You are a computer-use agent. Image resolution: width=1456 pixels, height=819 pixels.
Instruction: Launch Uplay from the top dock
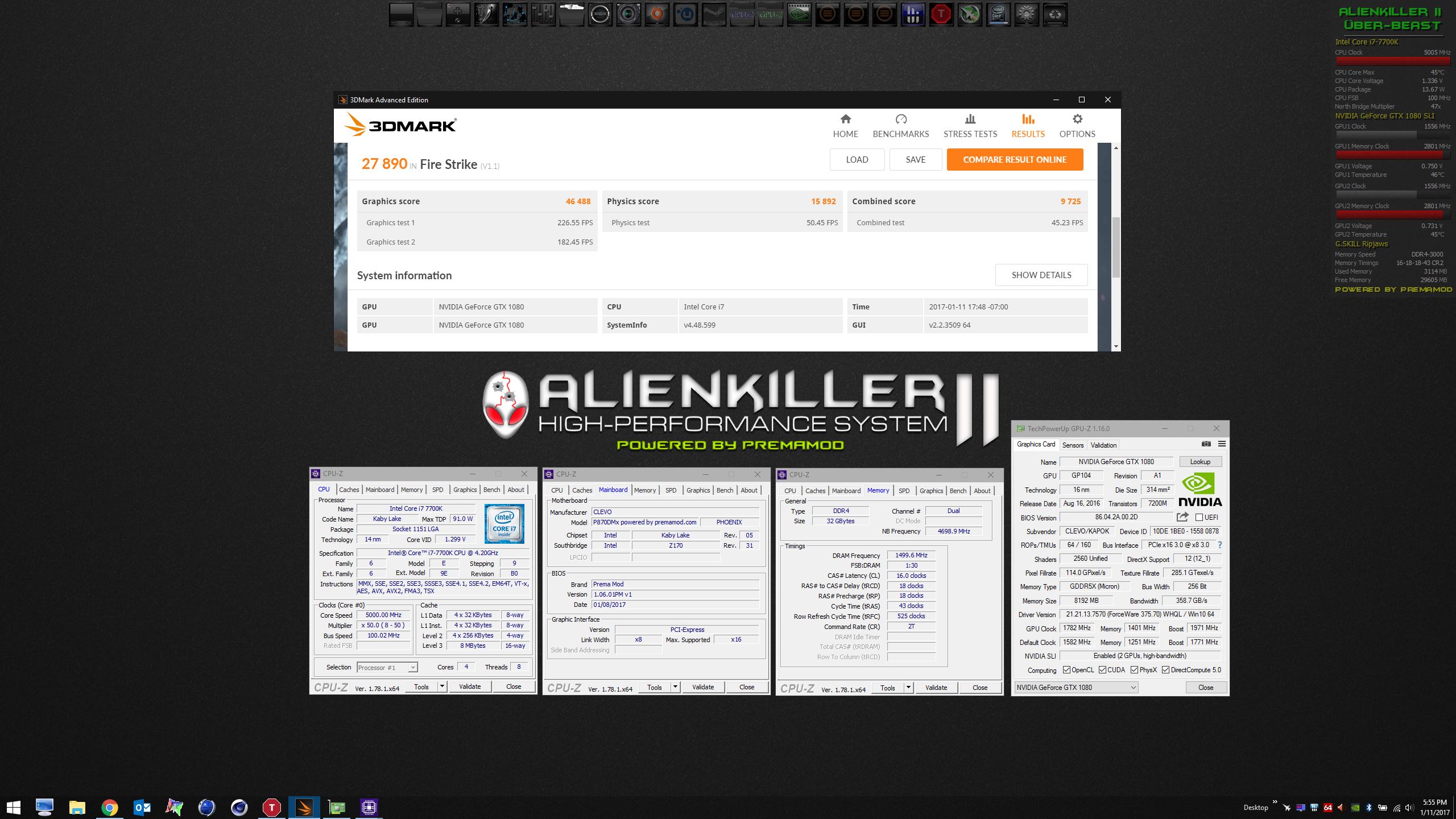[x=685, y=14]
